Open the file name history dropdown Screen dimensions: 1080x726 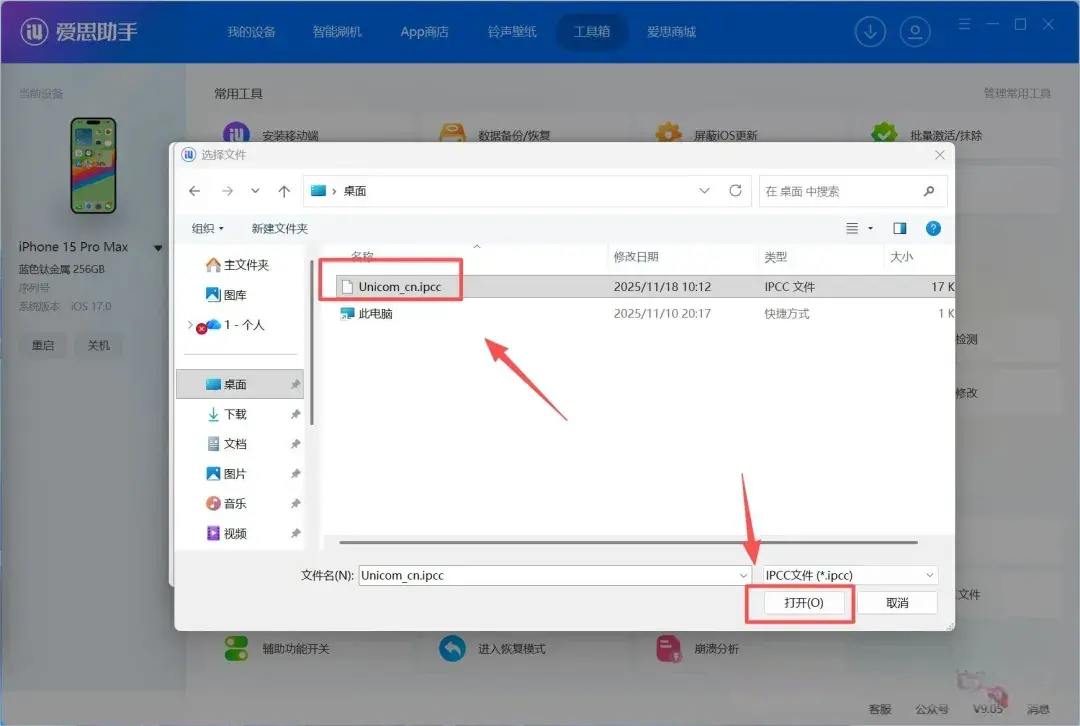[x=743, y=575]
